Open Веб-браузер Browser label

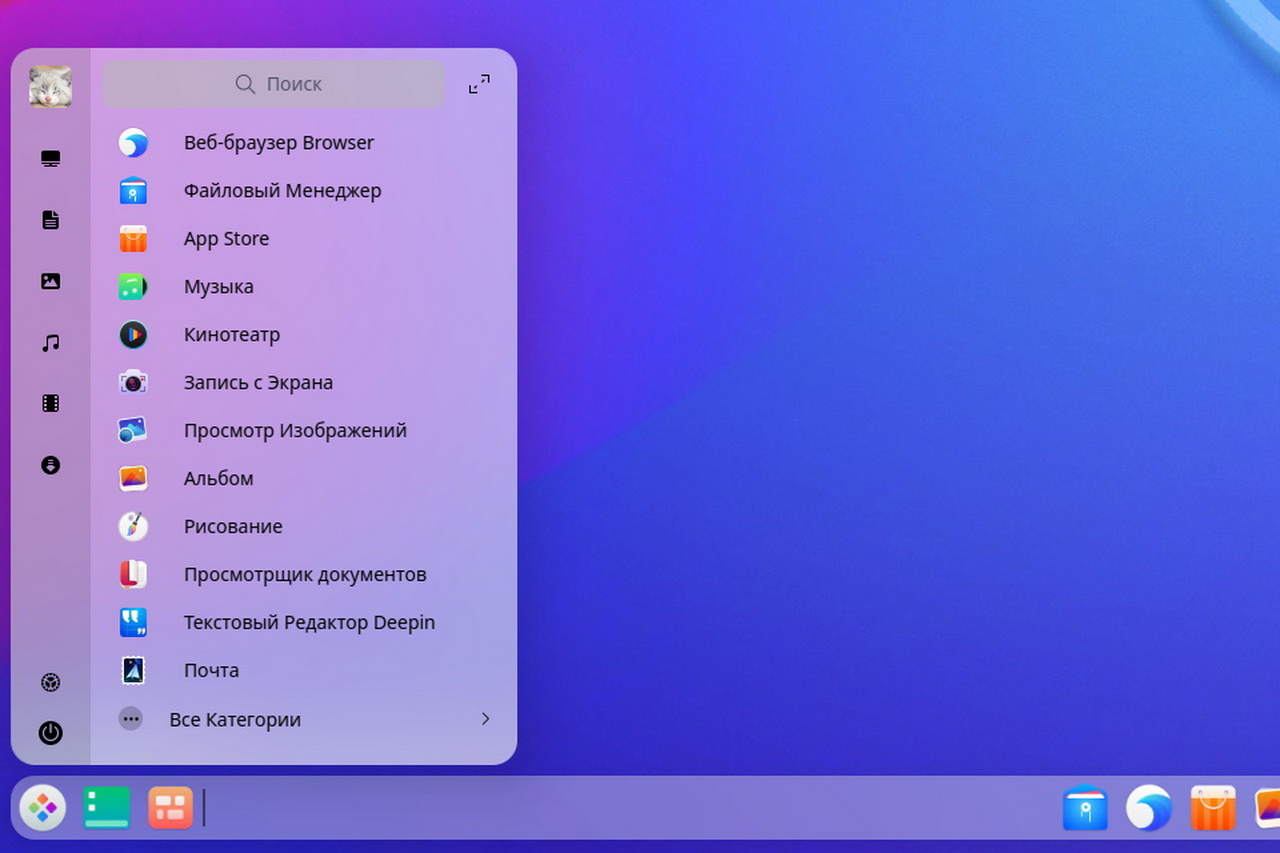point(279,143)
